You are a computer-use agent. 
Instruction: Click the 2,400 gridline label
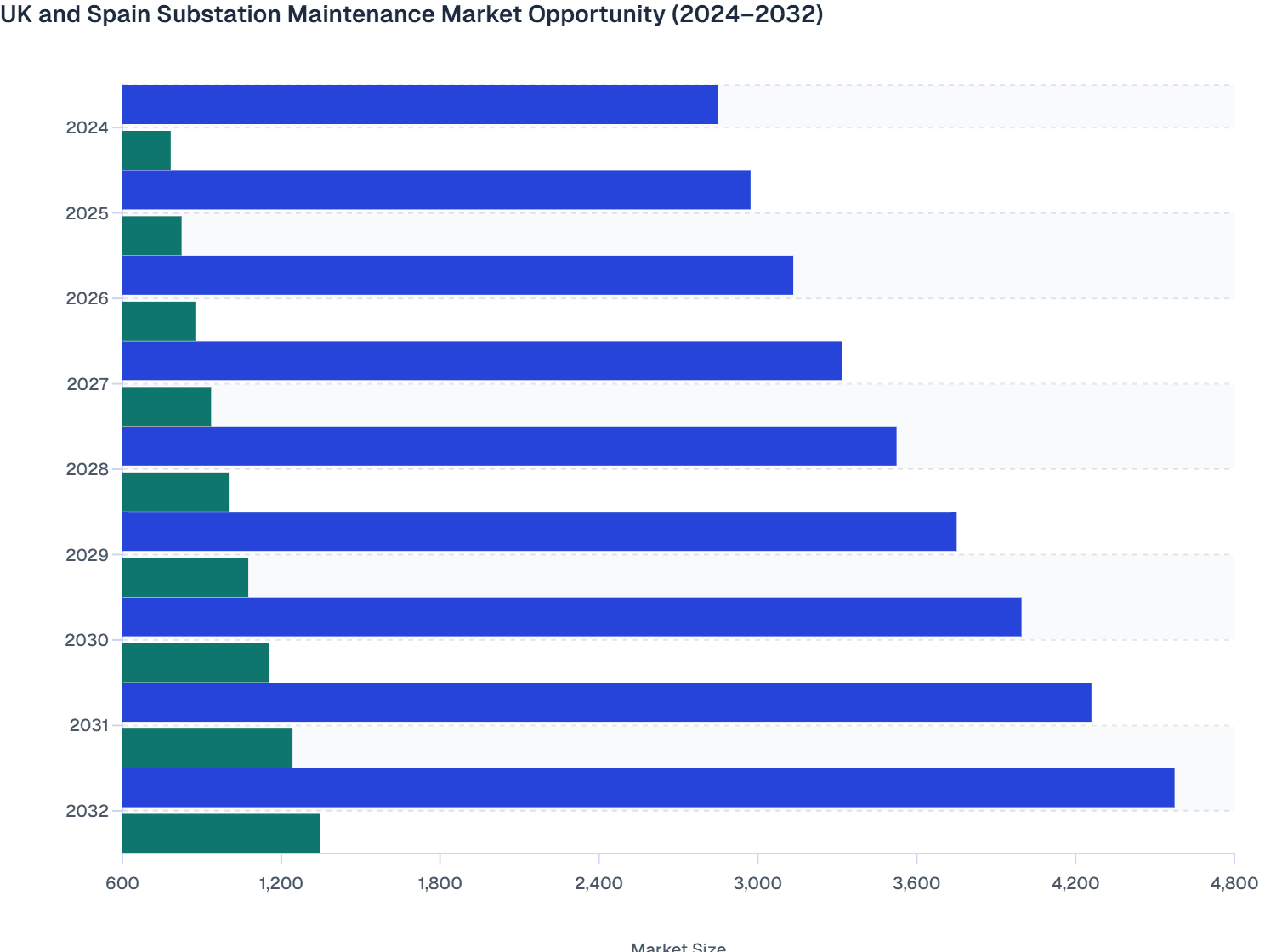click(x=598, y=884)
